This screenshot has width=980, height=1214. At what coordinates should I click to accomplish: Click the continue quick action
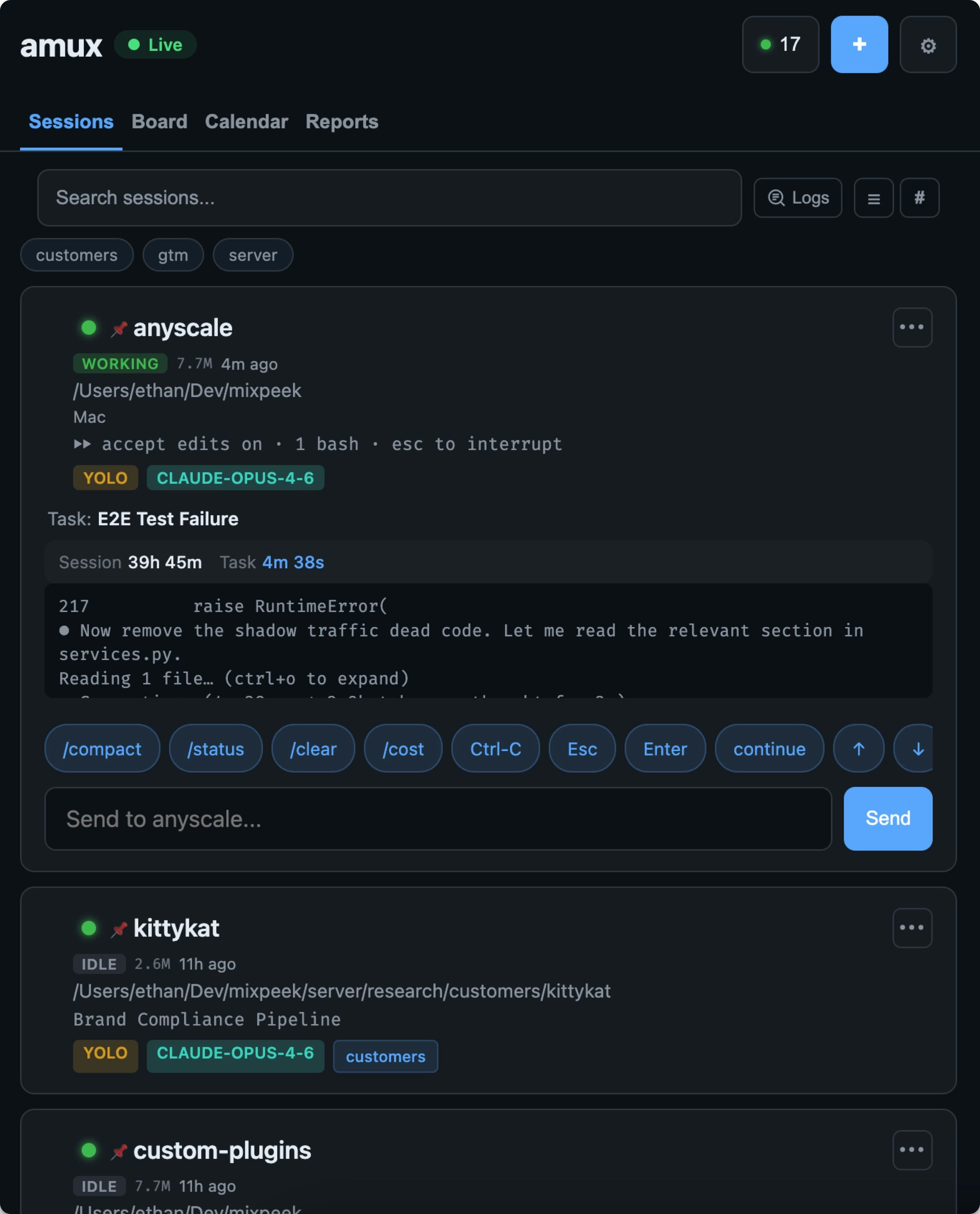click(769, 749)
